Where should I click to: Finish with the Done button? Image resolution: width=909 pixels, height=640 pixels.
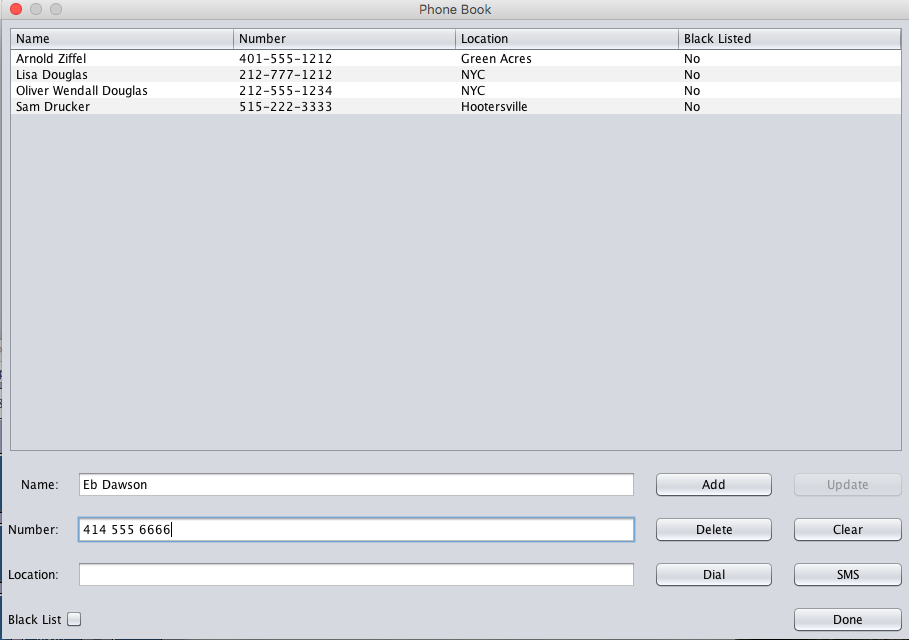pyautogui.click(x=848, y=619)
